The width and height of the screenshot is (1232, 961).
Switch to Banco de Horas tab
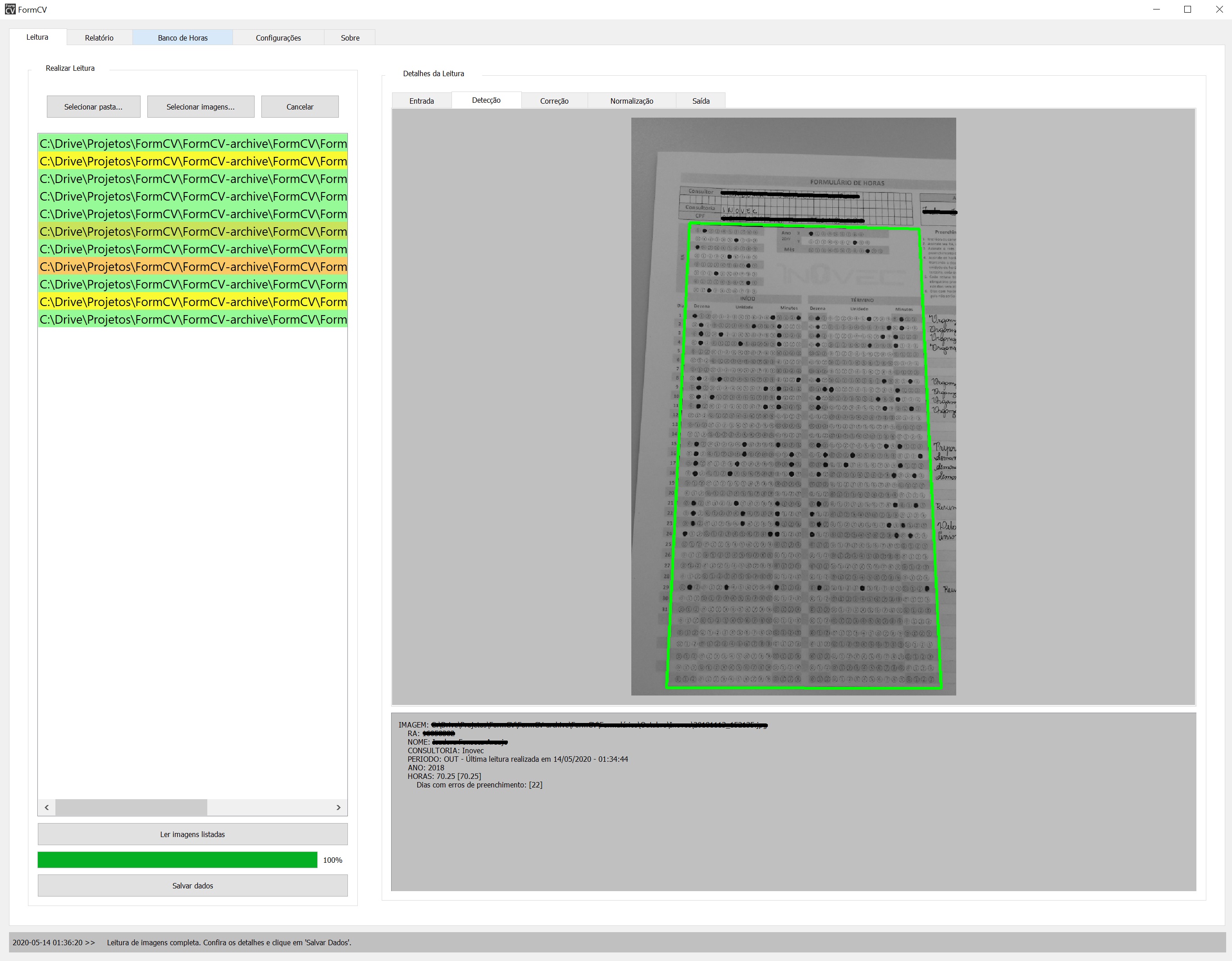(x=183, y=38)
